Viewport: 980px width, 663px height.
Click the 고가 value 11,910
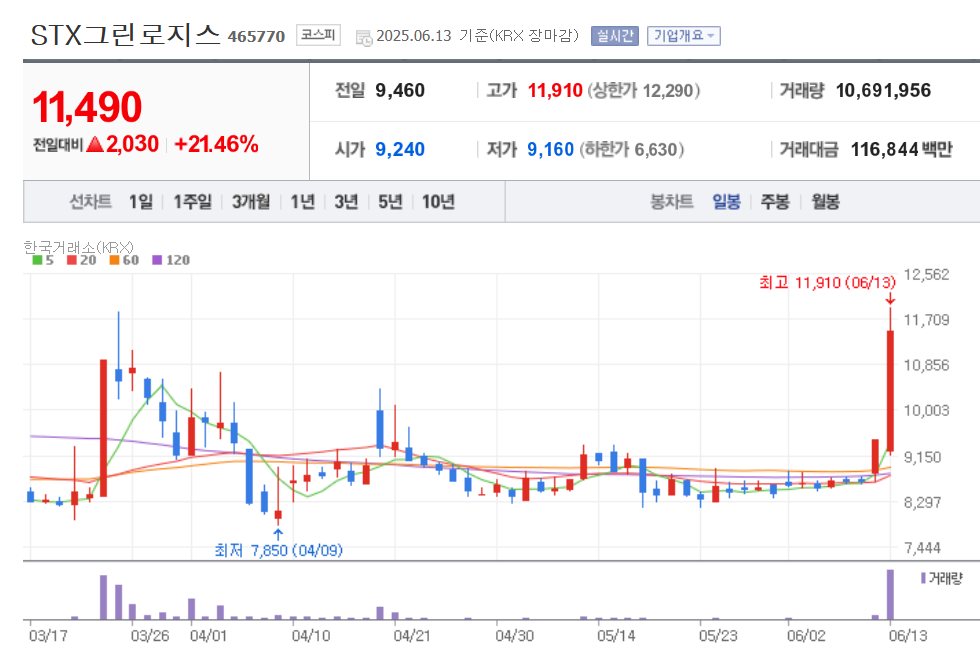pos(555,91)
